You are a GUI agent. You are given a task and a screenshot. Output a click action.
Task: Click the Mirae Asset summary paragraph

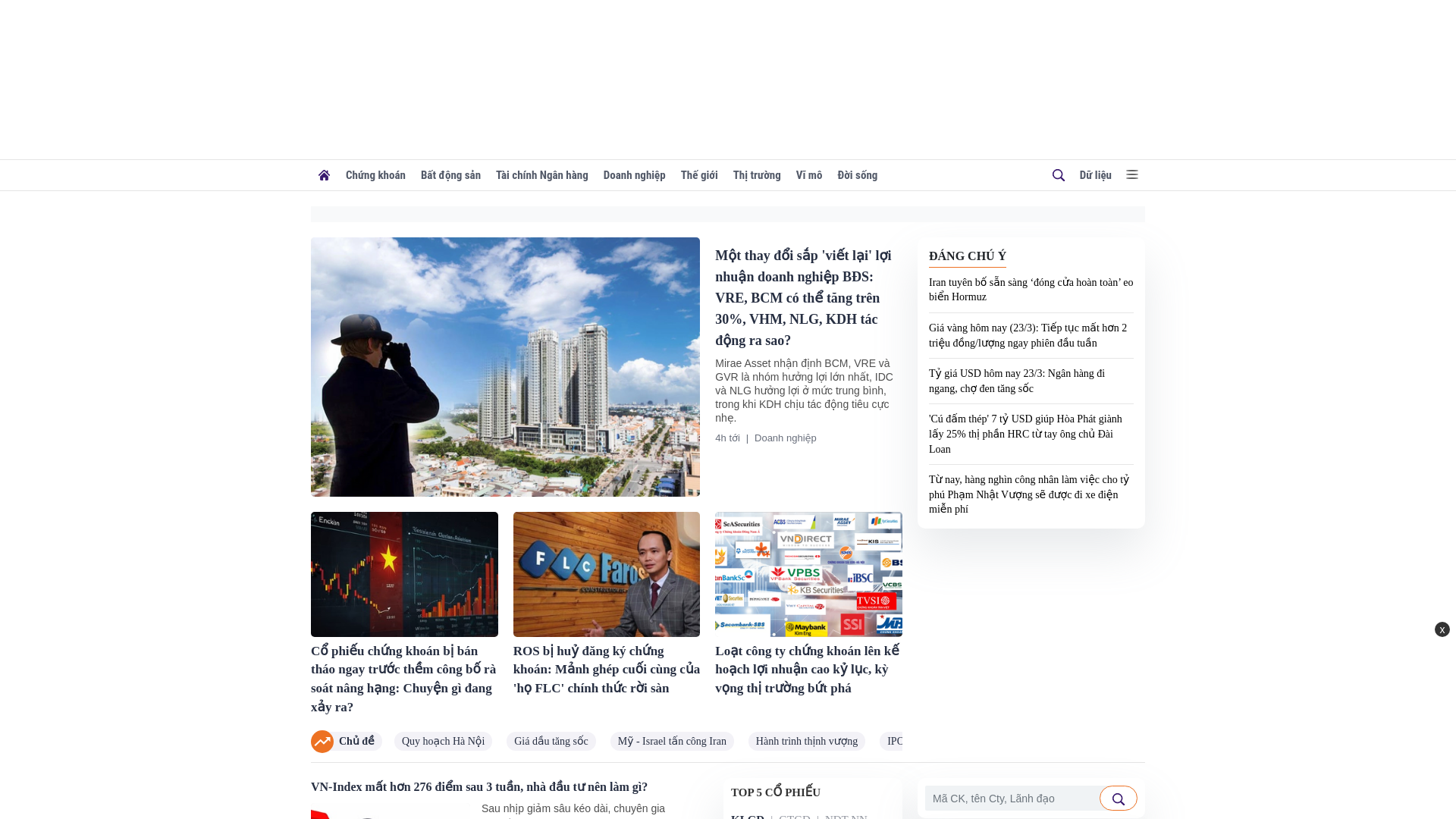(x=805, y=391)
